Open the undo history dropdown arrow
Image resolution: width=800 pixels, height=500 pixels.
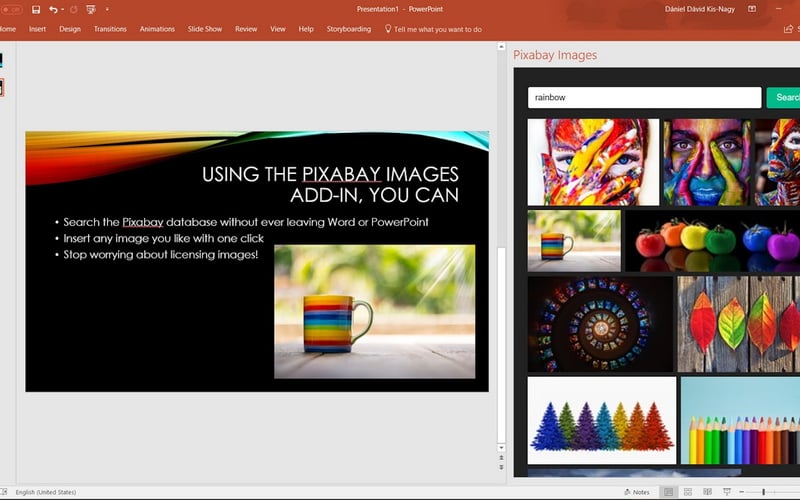point(62,9)
